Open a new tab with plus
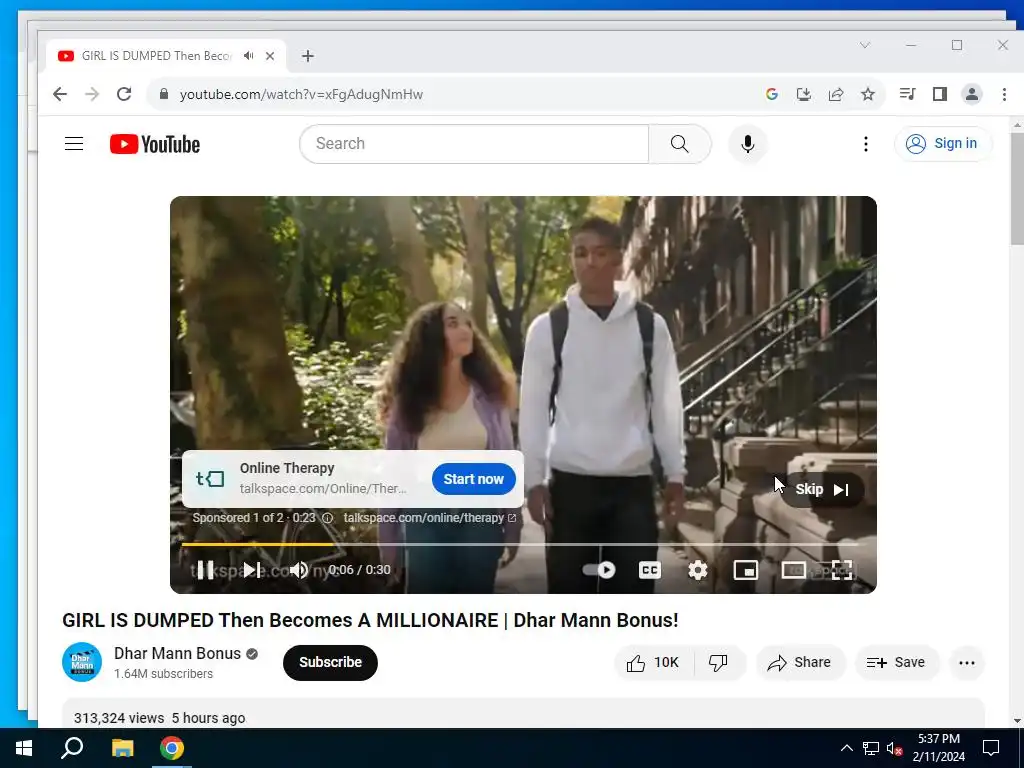Screen dimensions: 1024x768 coord(308,56)
